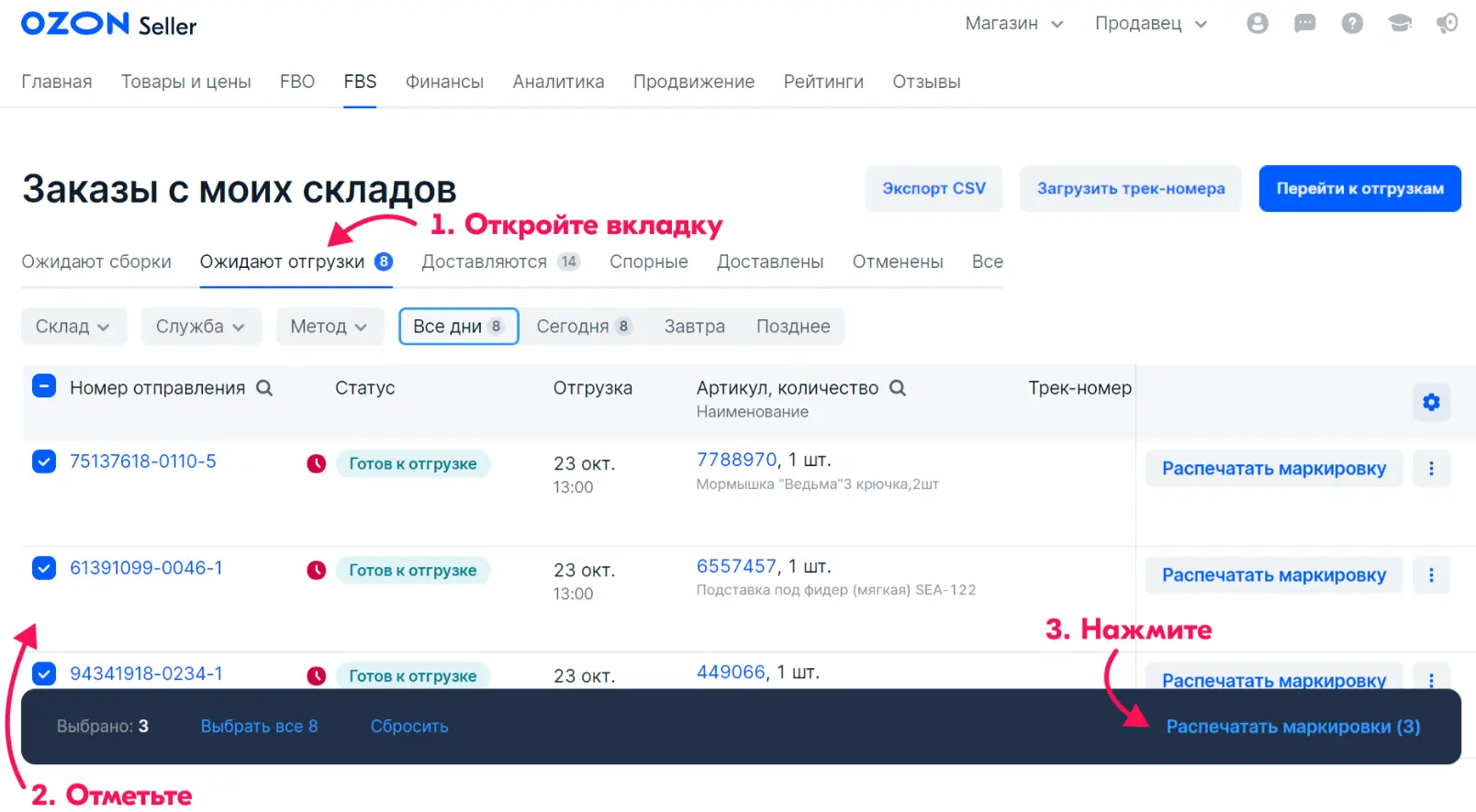The width and height of the screenshot is (1476, 812).
Task: Open Финансы menu item
Action: pyautogui.click(x=444, y=82)
